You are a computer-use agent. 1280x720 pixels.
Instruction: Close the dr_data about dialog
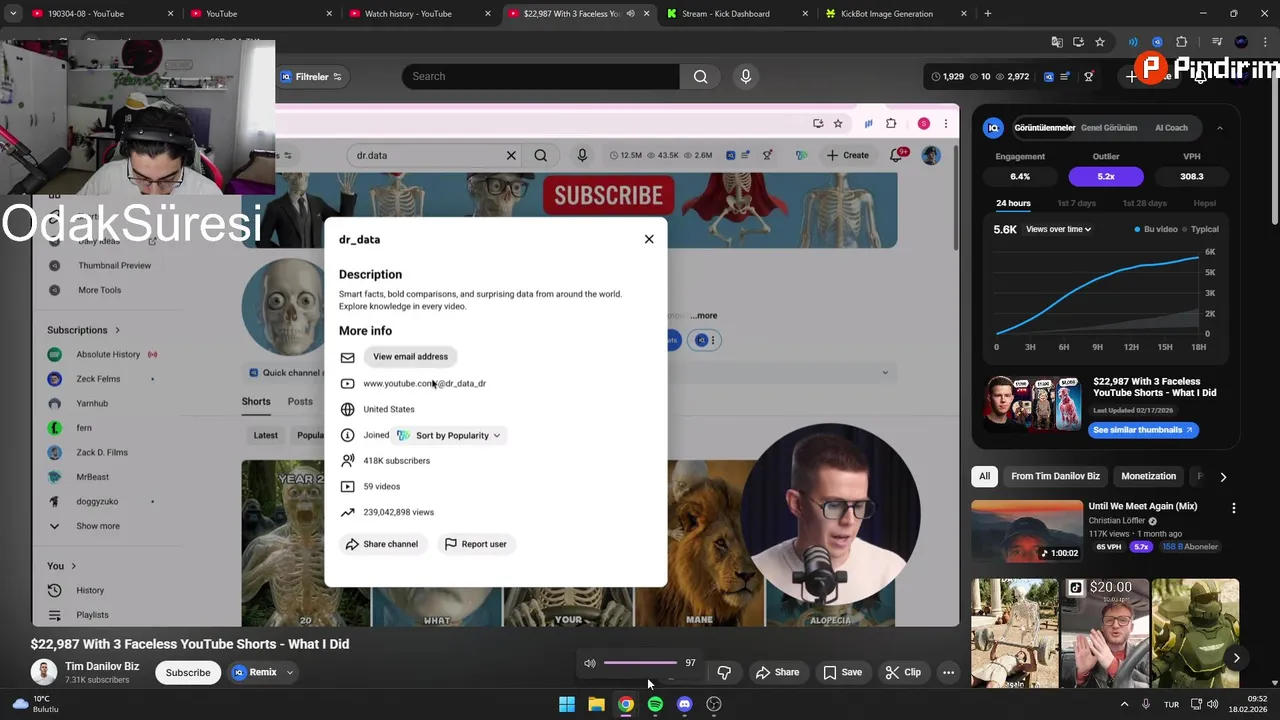point(649,239)
